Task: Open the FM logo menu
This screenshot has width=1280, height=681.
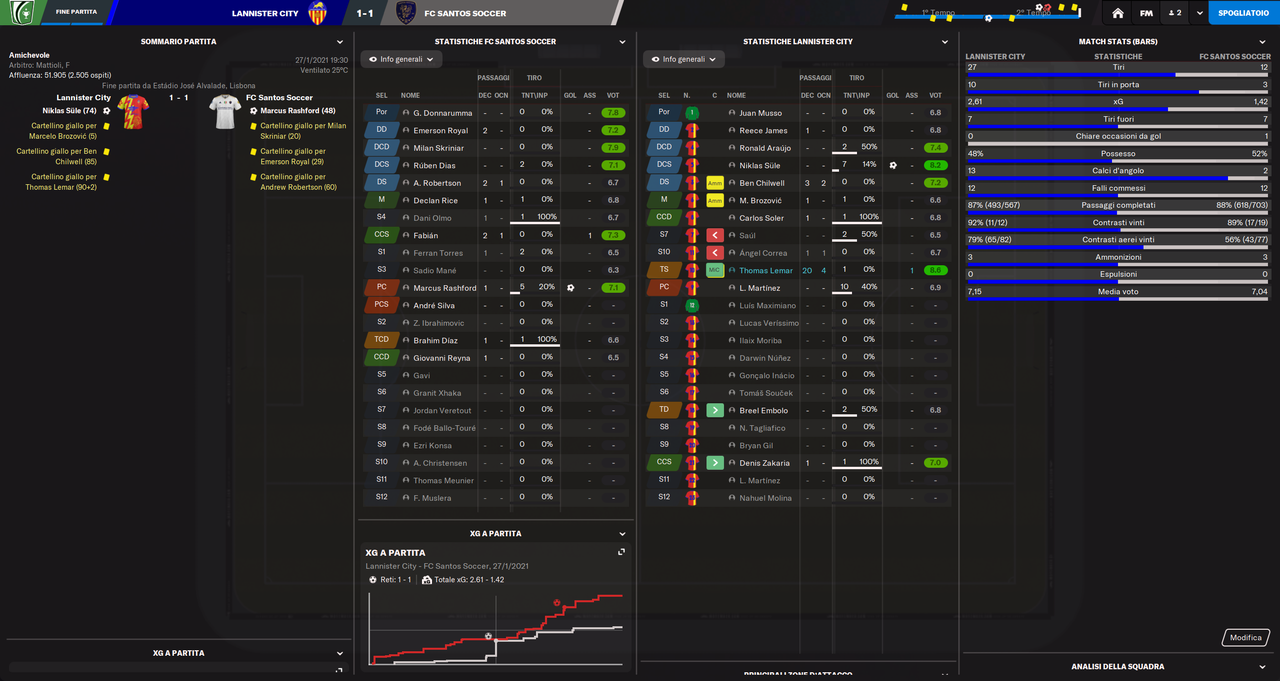Action: 1146,13
